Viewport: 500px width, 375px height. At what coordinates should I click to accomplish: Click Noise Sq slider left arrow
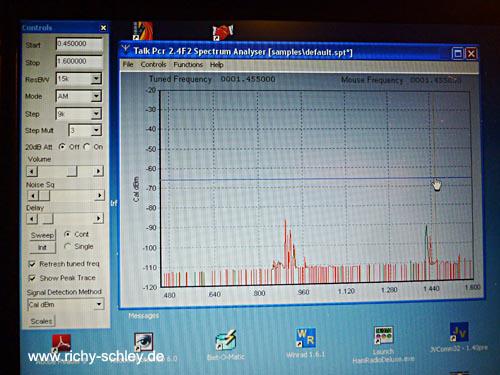tap(33, 195)
